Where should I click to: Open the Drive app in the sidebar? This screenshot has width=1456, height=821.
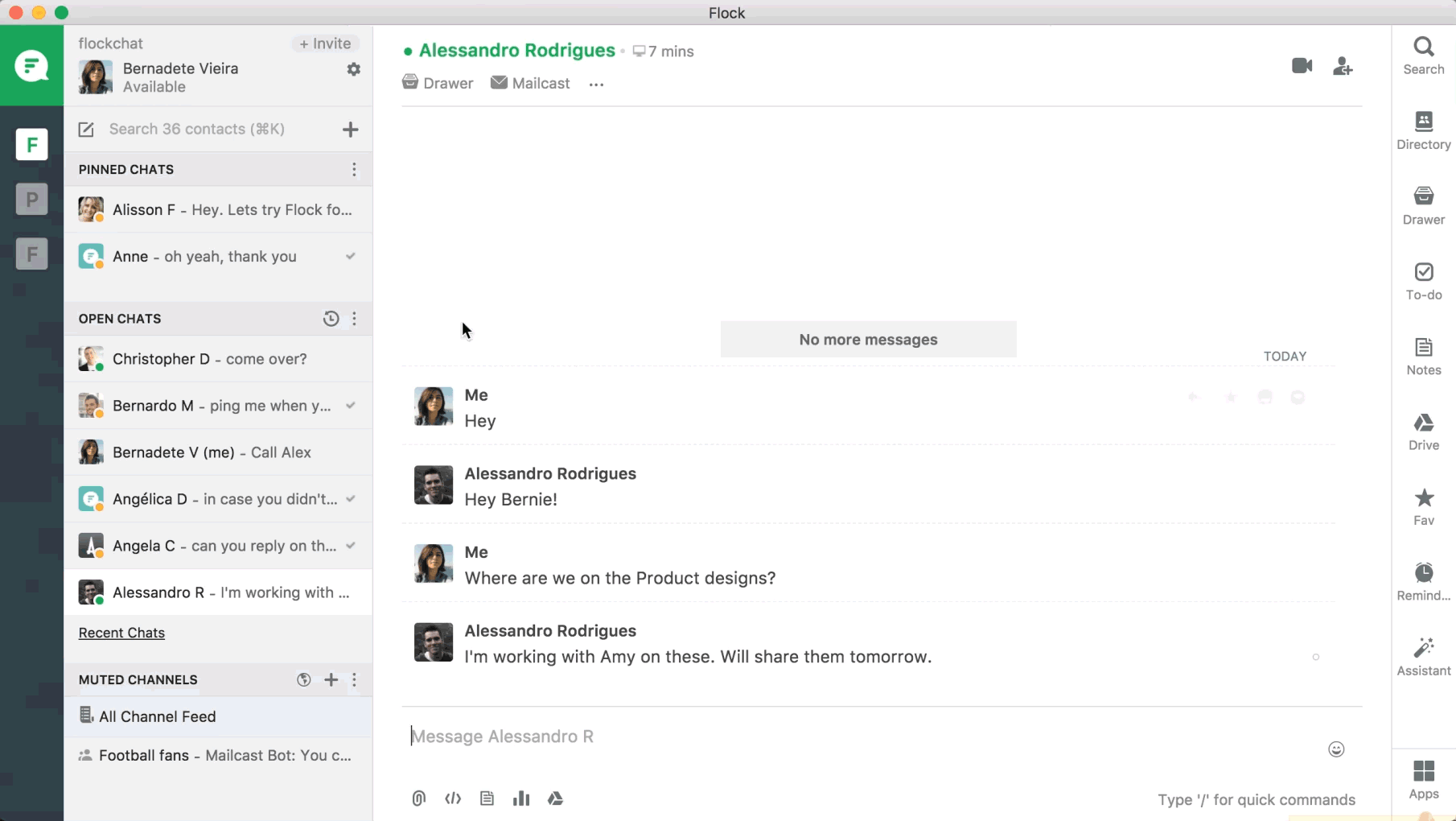click(1423, 432)
